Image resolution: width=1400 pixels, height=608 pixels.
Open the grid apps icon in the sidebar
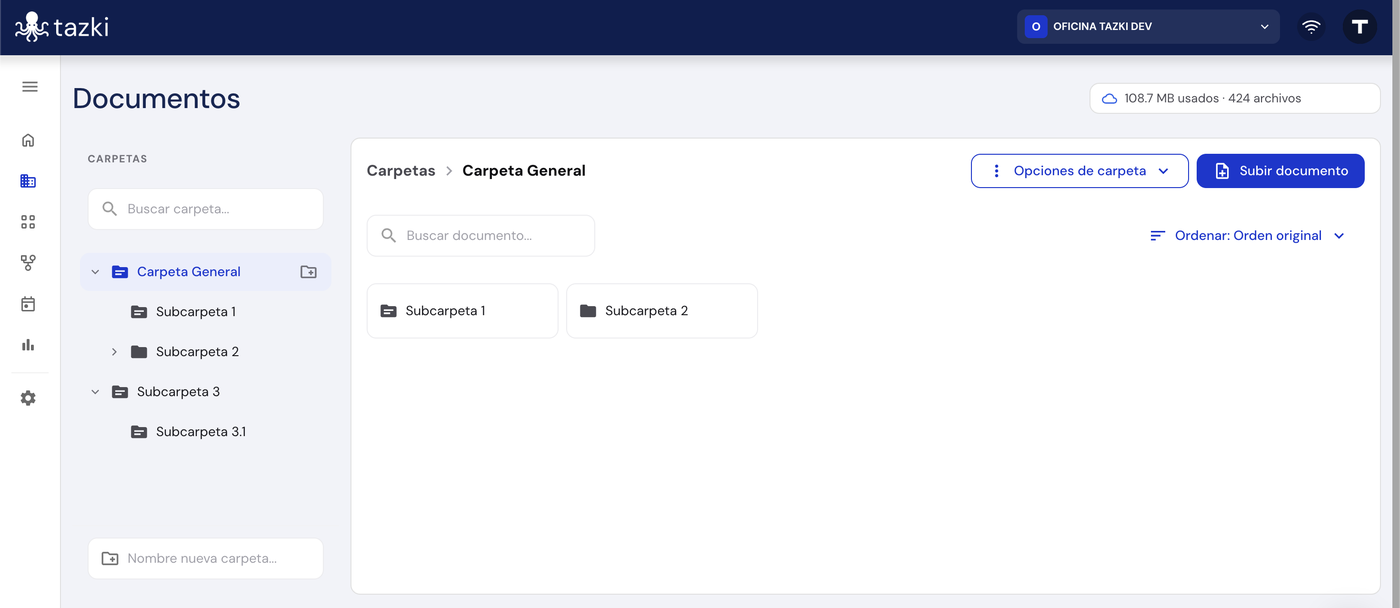(x=28, y=222)
